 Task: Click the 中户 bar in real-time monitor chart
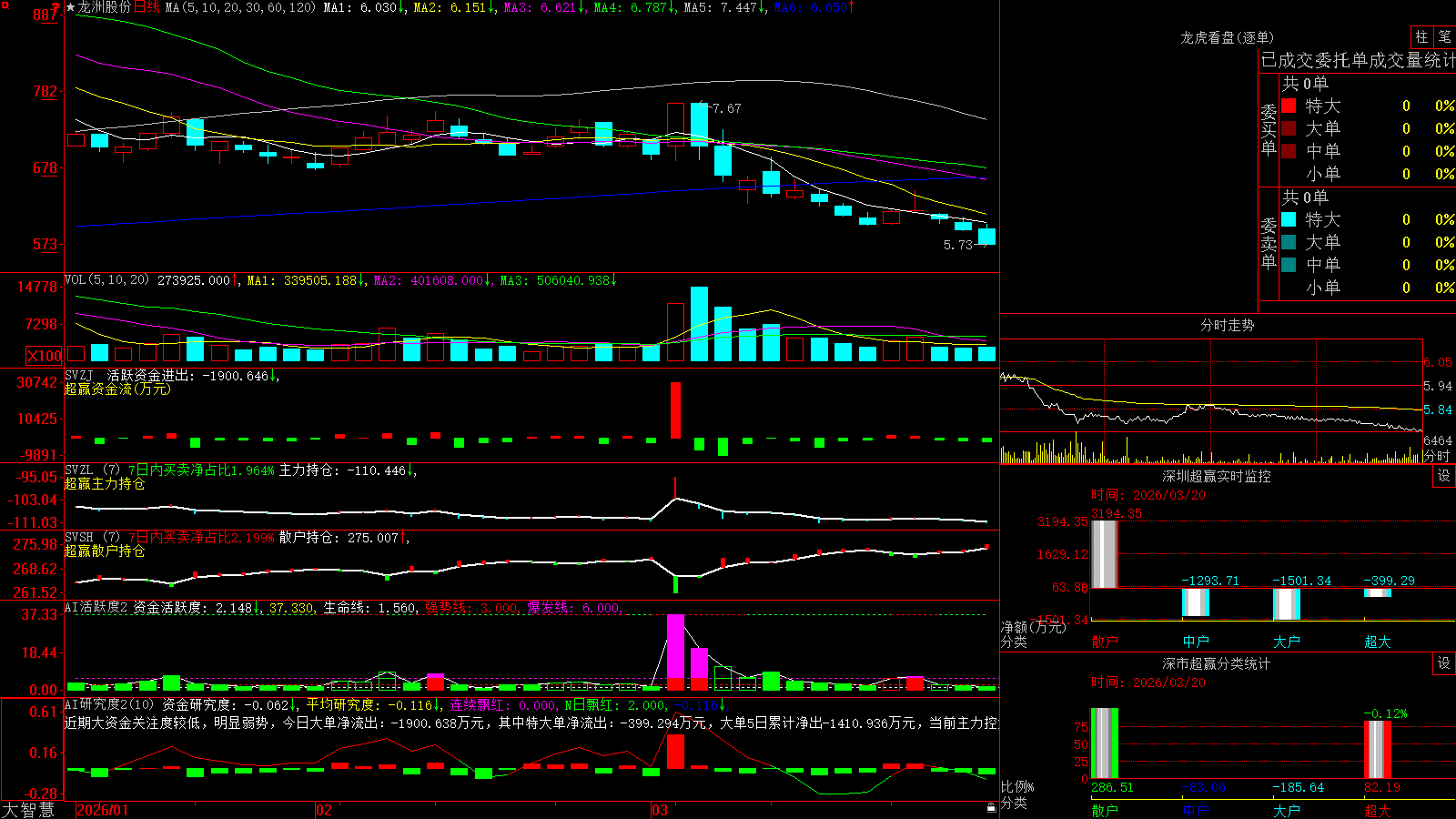coord(1196,602)
